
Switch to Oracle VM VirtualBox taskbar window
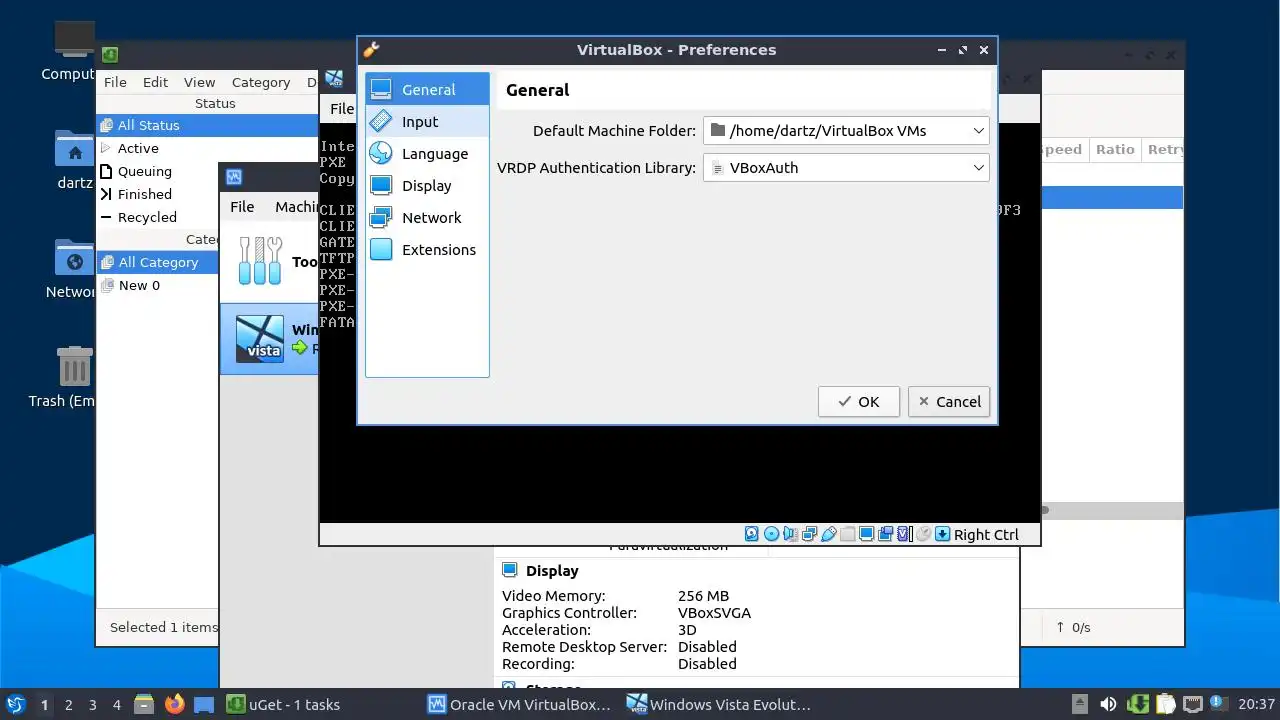[x=519, y=704]
